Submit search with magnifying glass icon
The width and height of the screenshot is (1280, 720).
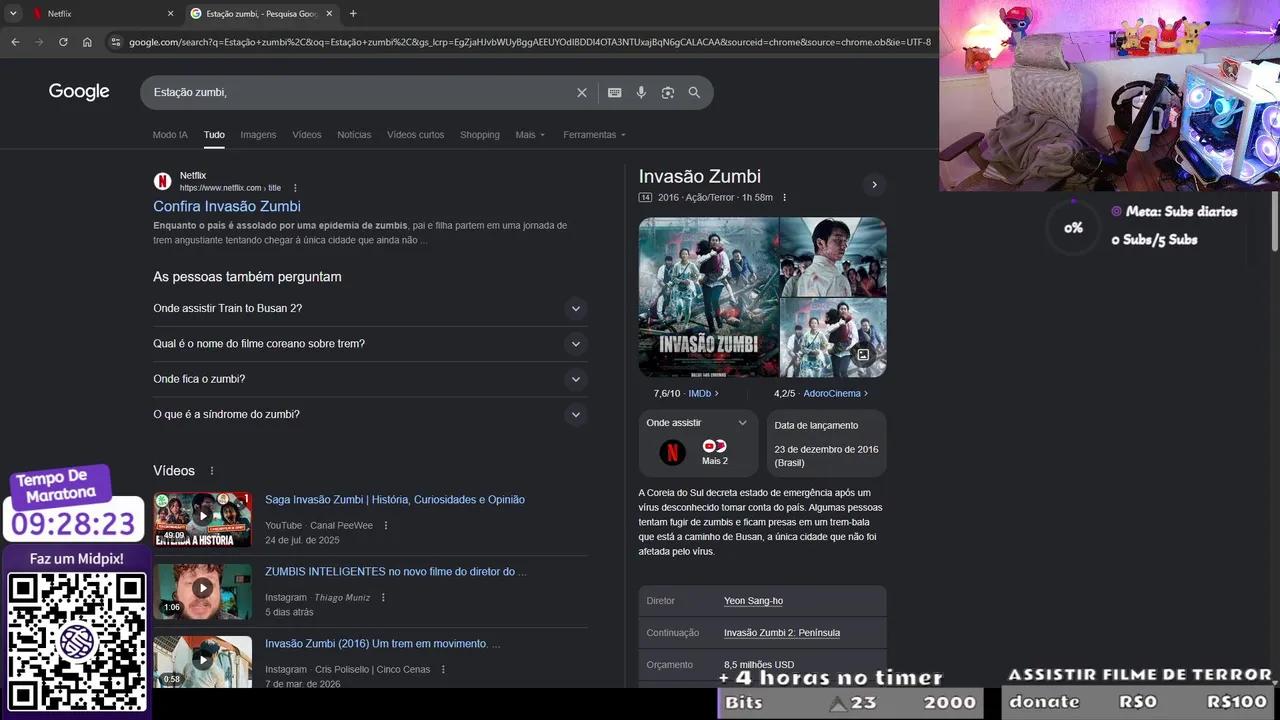[x=694, y=93]
